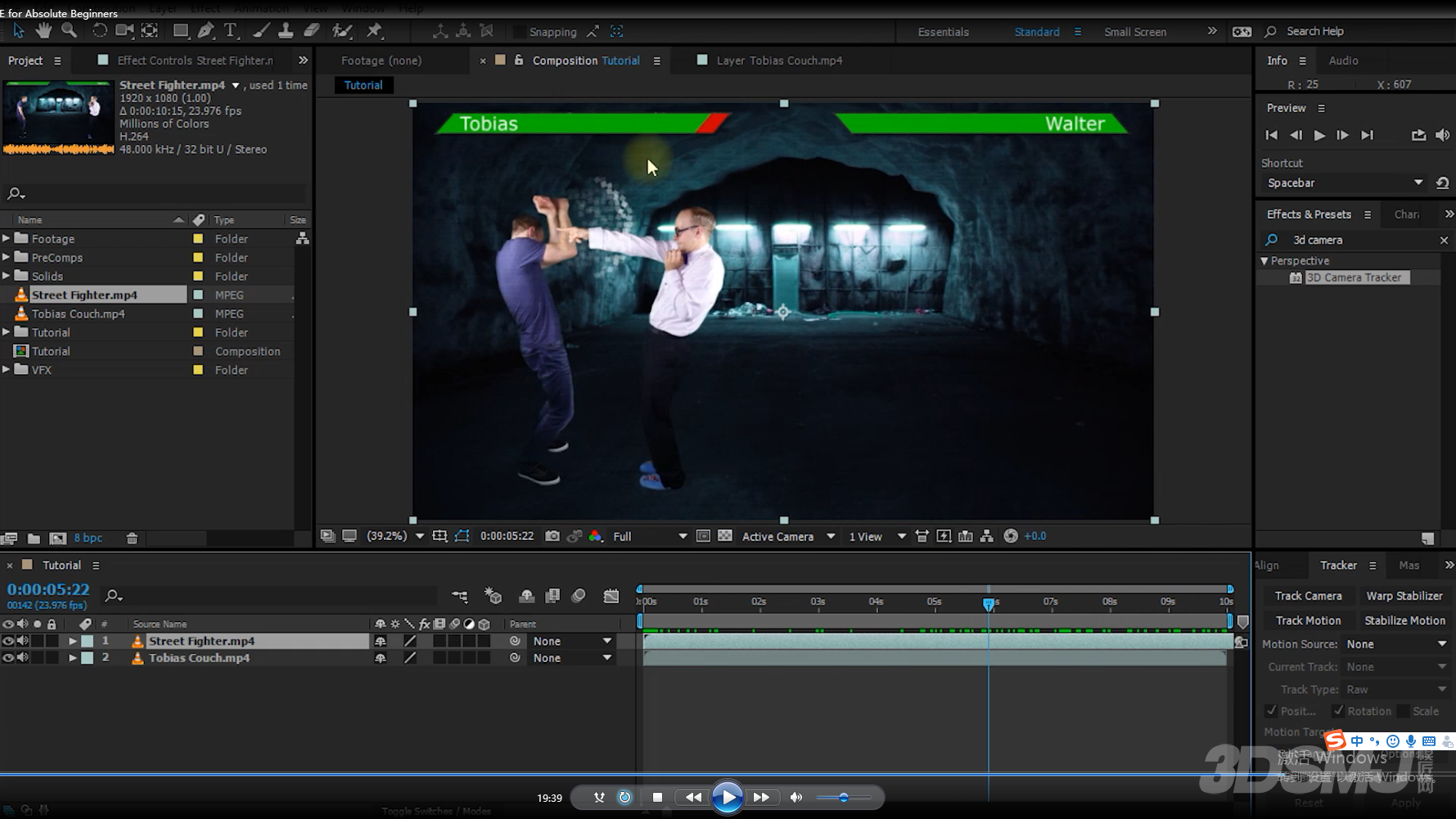Select the Rotation tool
The image size is (1456, 819).
click(x=99, y=31)
